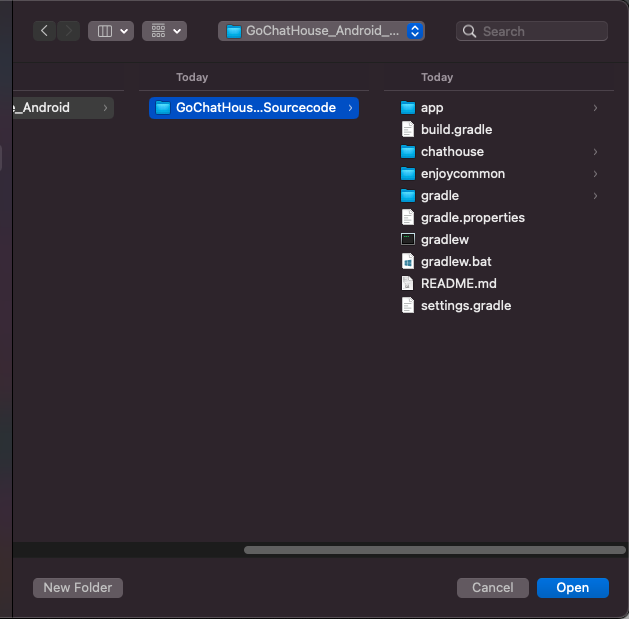Open the column view options dropdown
This screenshot has width=629, height=619.
(x=110, y=31)
